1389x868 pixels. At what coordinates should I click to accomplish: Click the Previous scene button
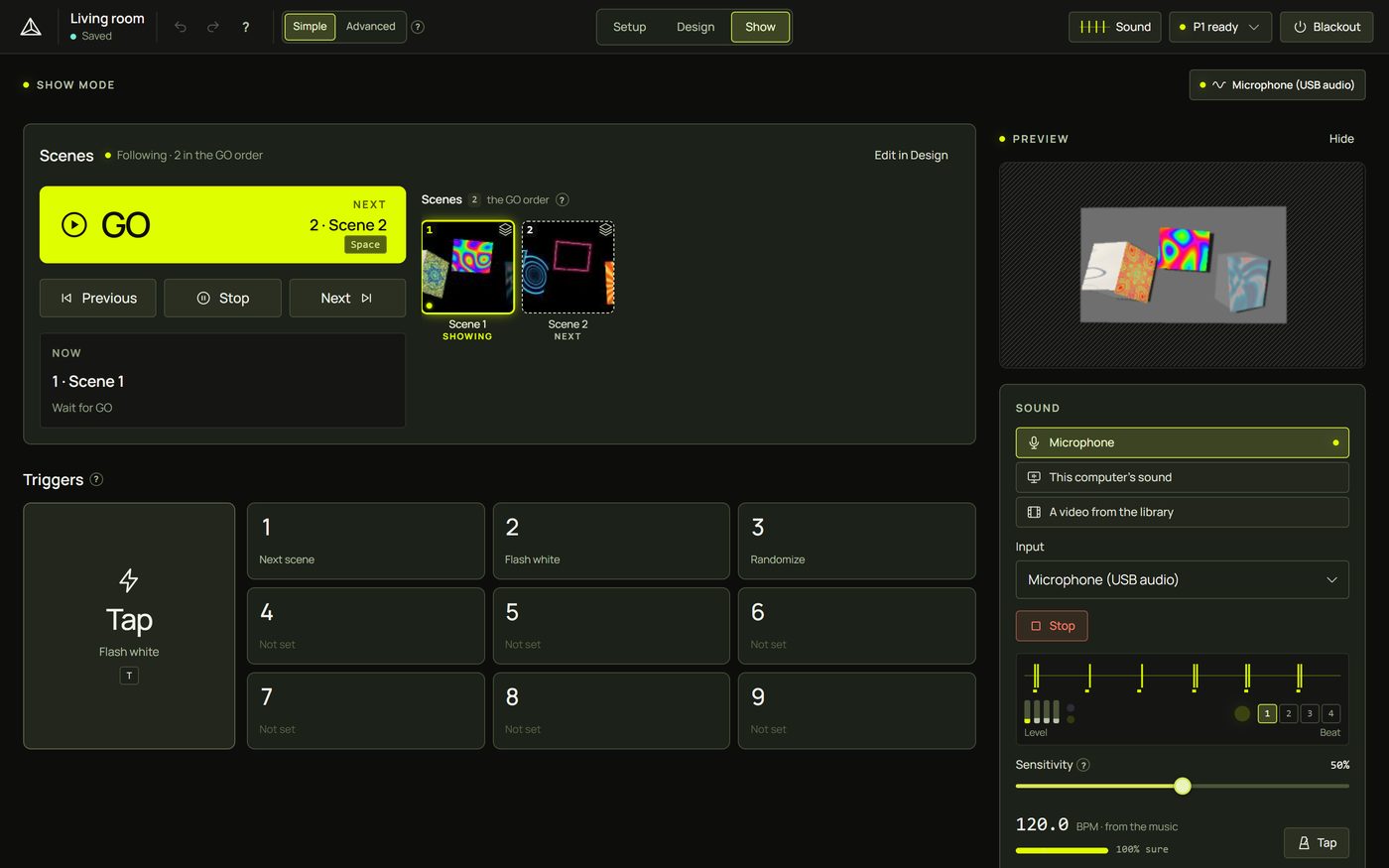[x=98, y=298]
